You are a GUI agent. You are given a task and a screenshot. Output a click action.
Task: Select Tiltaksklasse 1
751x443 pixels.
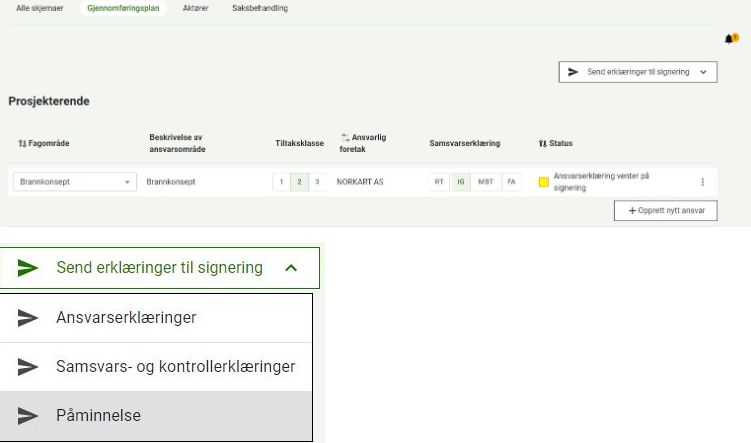coord(282,182)
